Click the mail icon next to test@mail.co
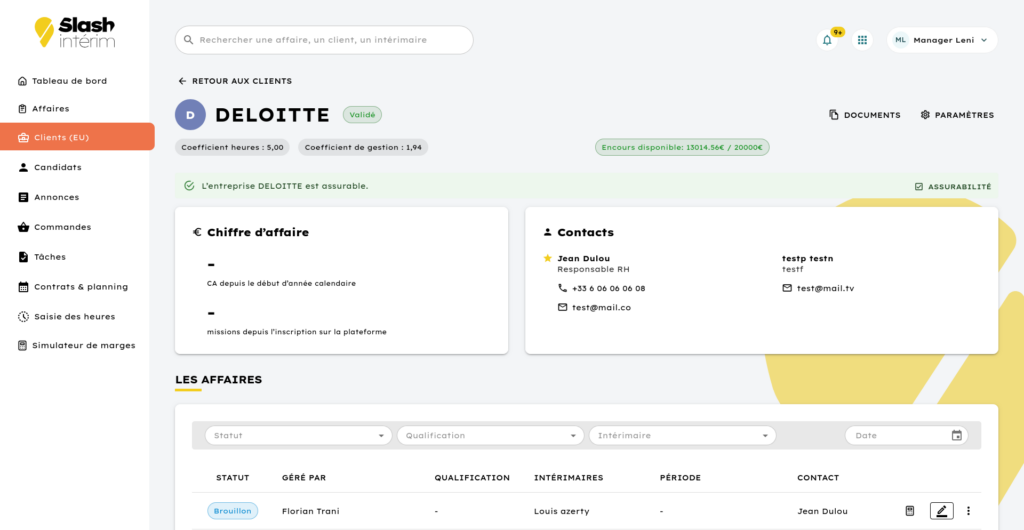The image size is (1024, 530). pyautogui.click(x=562, y=307)
